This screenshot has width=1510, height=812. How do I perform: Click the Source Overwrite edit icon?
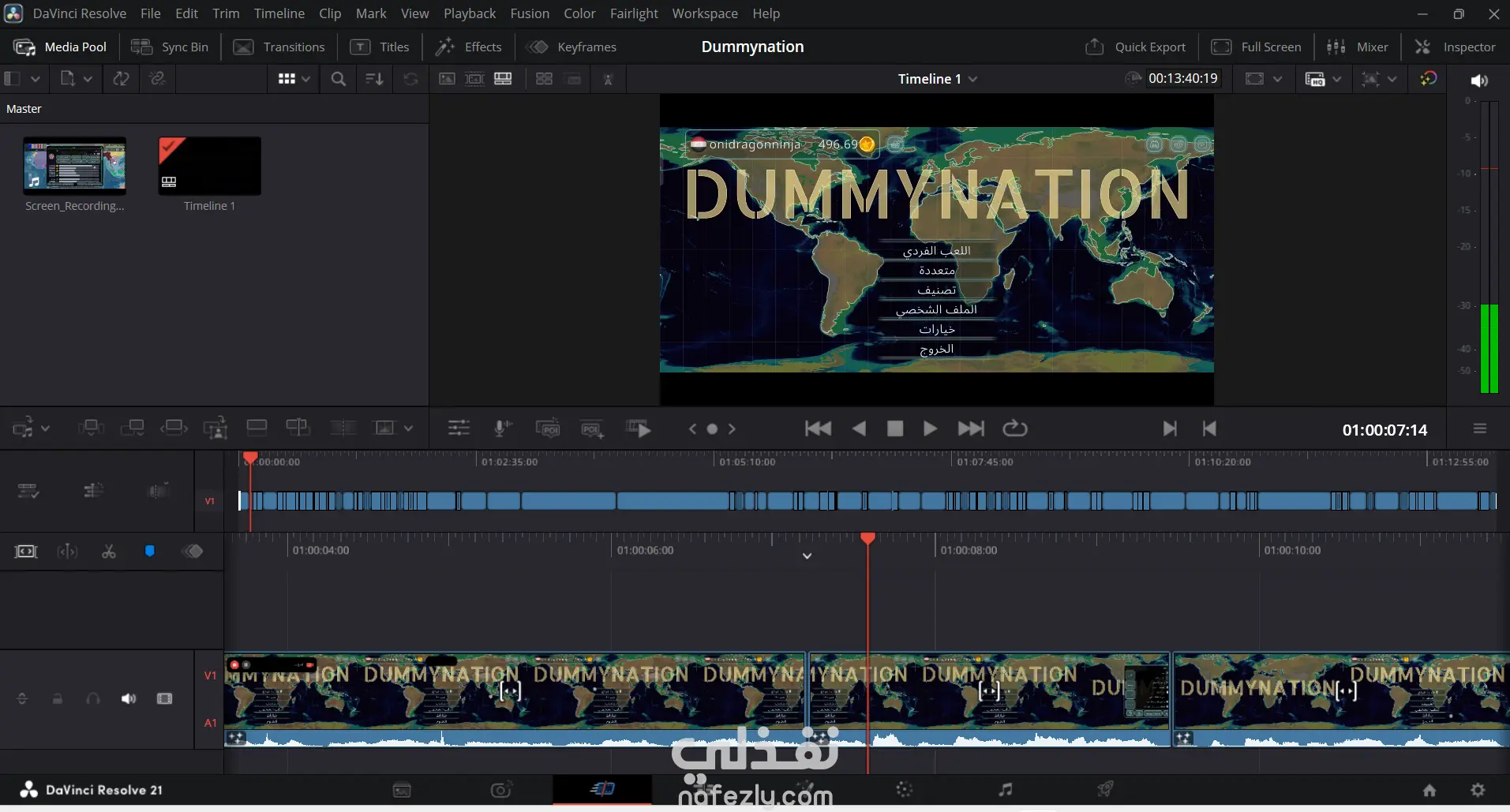pos(298,428)
